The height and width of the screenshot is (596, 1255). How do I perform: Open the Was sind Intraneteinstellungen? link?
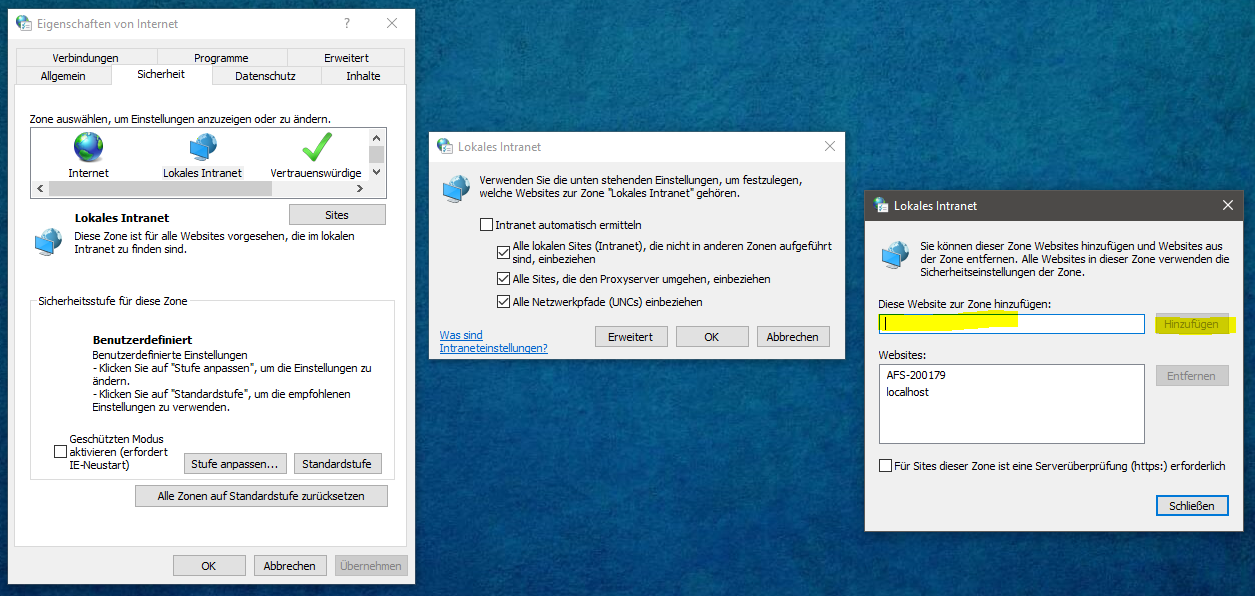tap(494, 342)
